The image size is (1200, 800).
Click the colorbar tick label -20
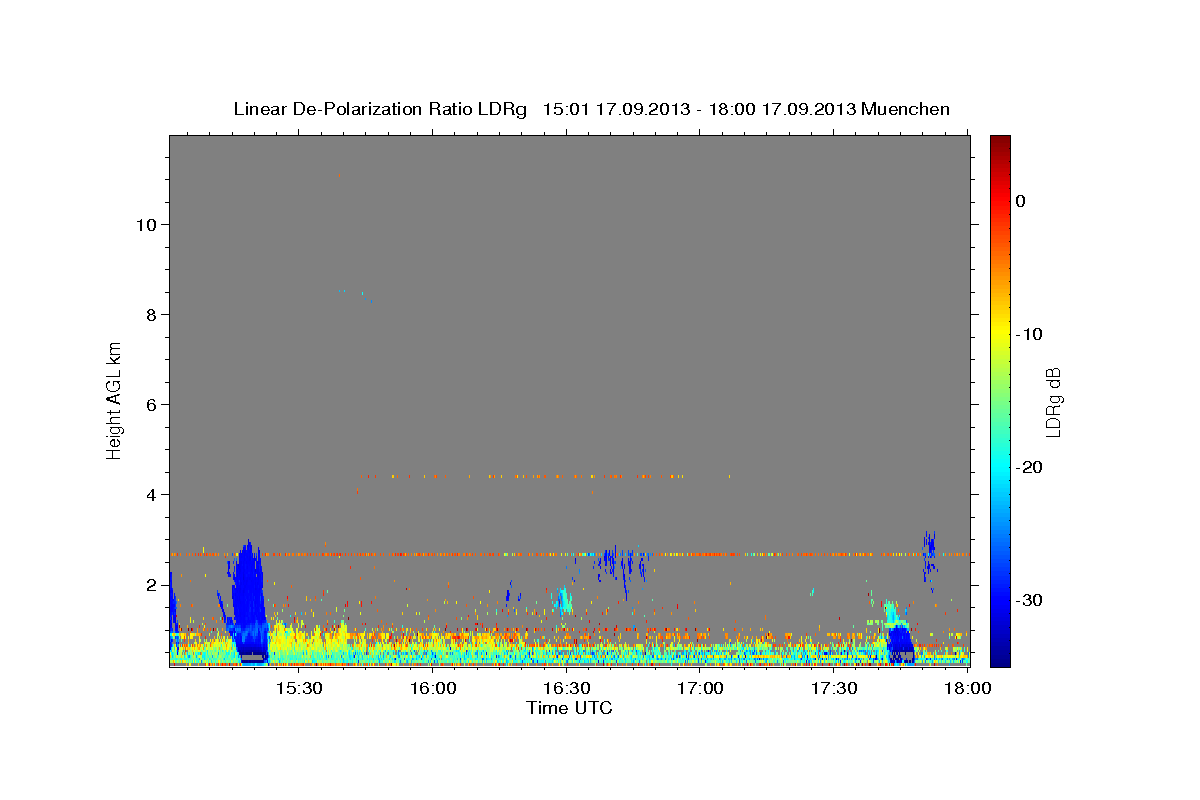pyautogui.click(x=1030, y=467)
